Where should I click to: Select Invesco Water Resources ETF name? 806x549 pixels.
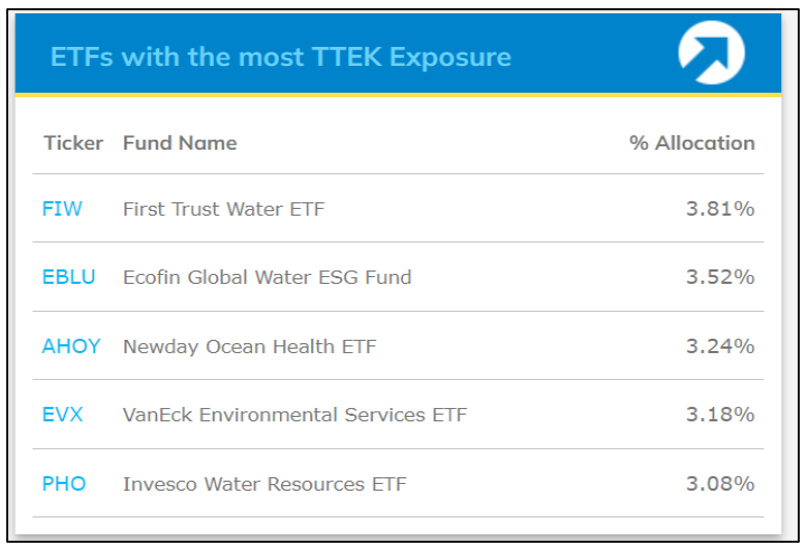pyautogui.click(x=265, y=484)
